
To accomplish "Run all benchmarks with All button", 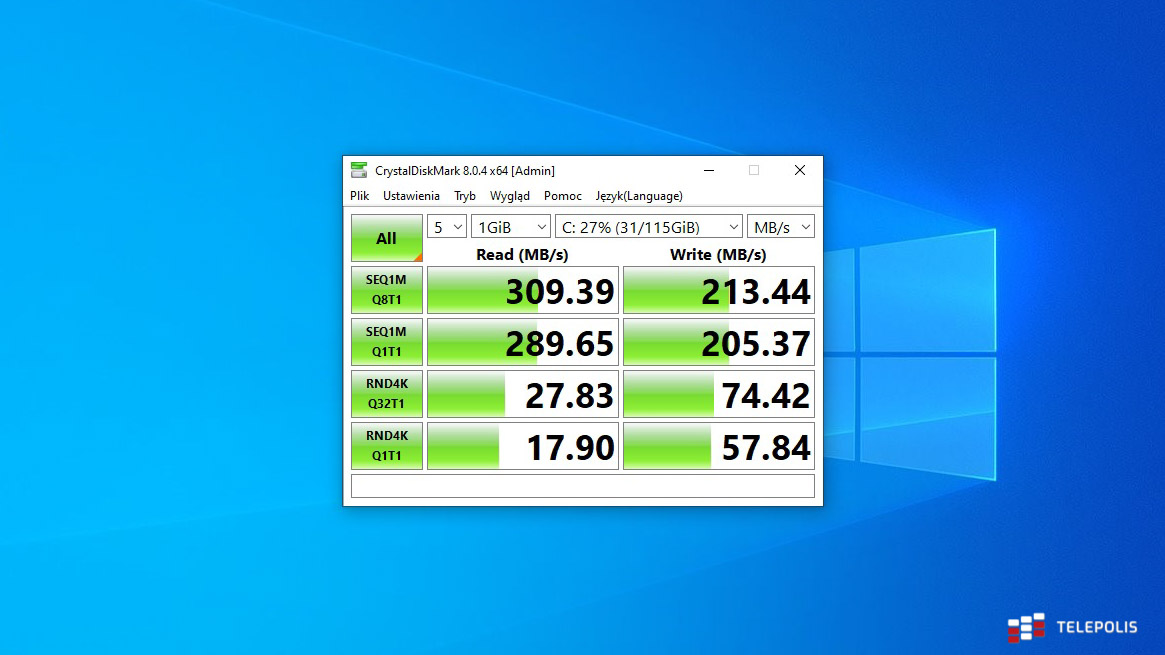I will point(386,238).
